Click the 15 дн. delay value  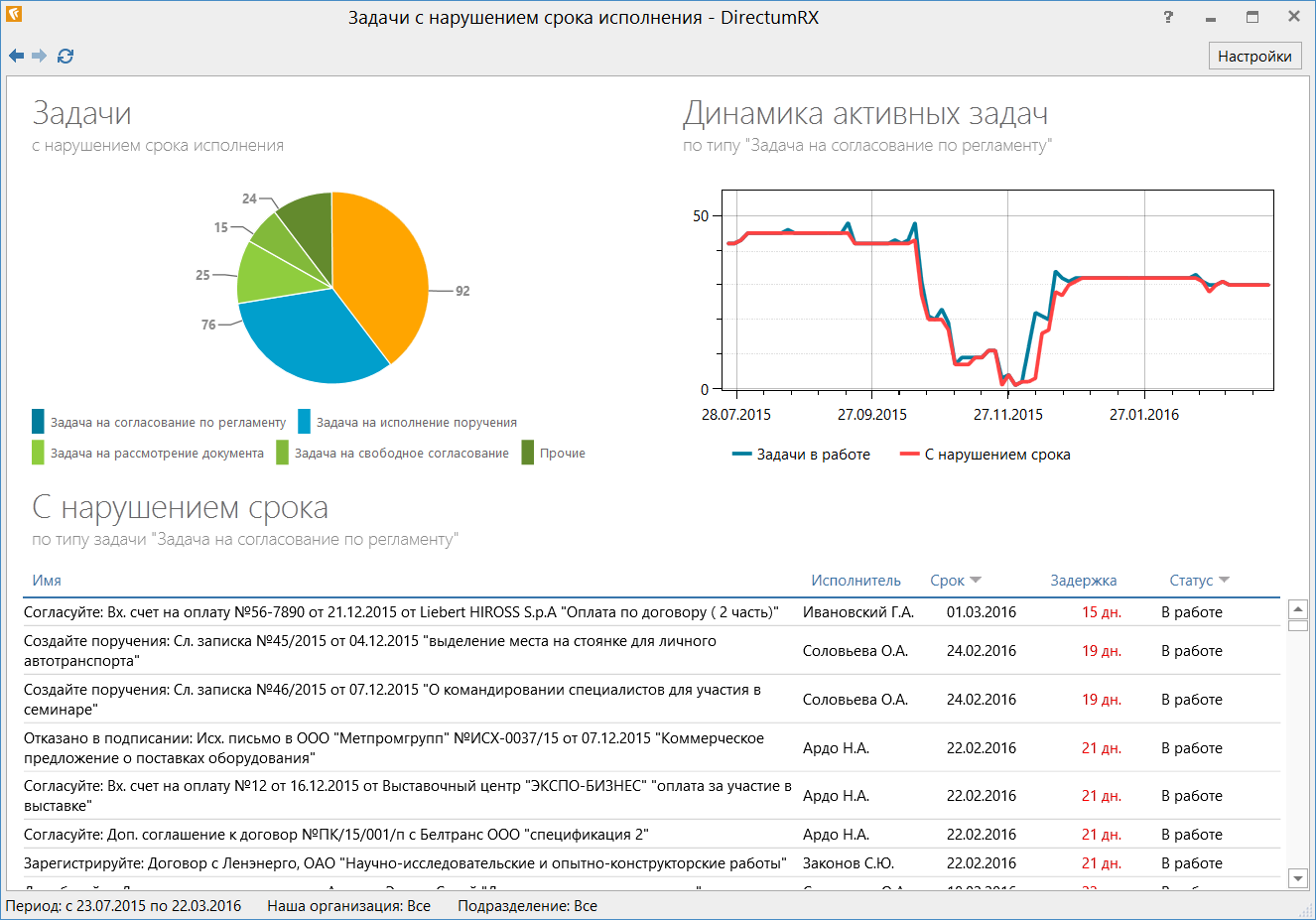(1102, 612)
